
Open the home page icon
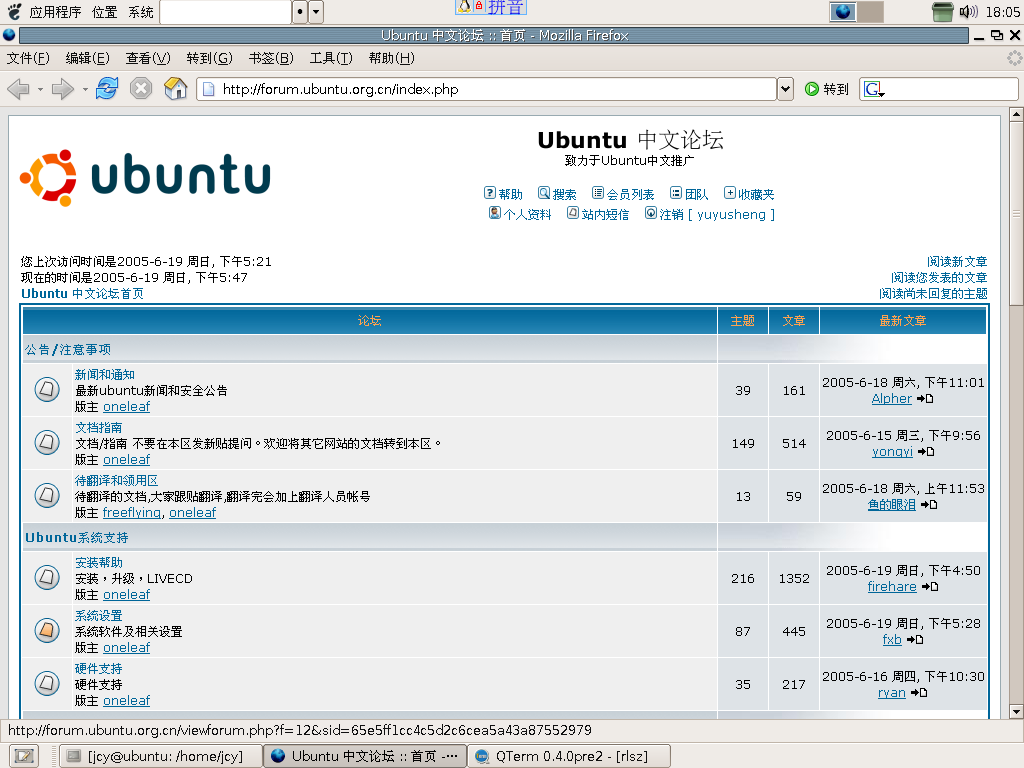click(175, 88)
